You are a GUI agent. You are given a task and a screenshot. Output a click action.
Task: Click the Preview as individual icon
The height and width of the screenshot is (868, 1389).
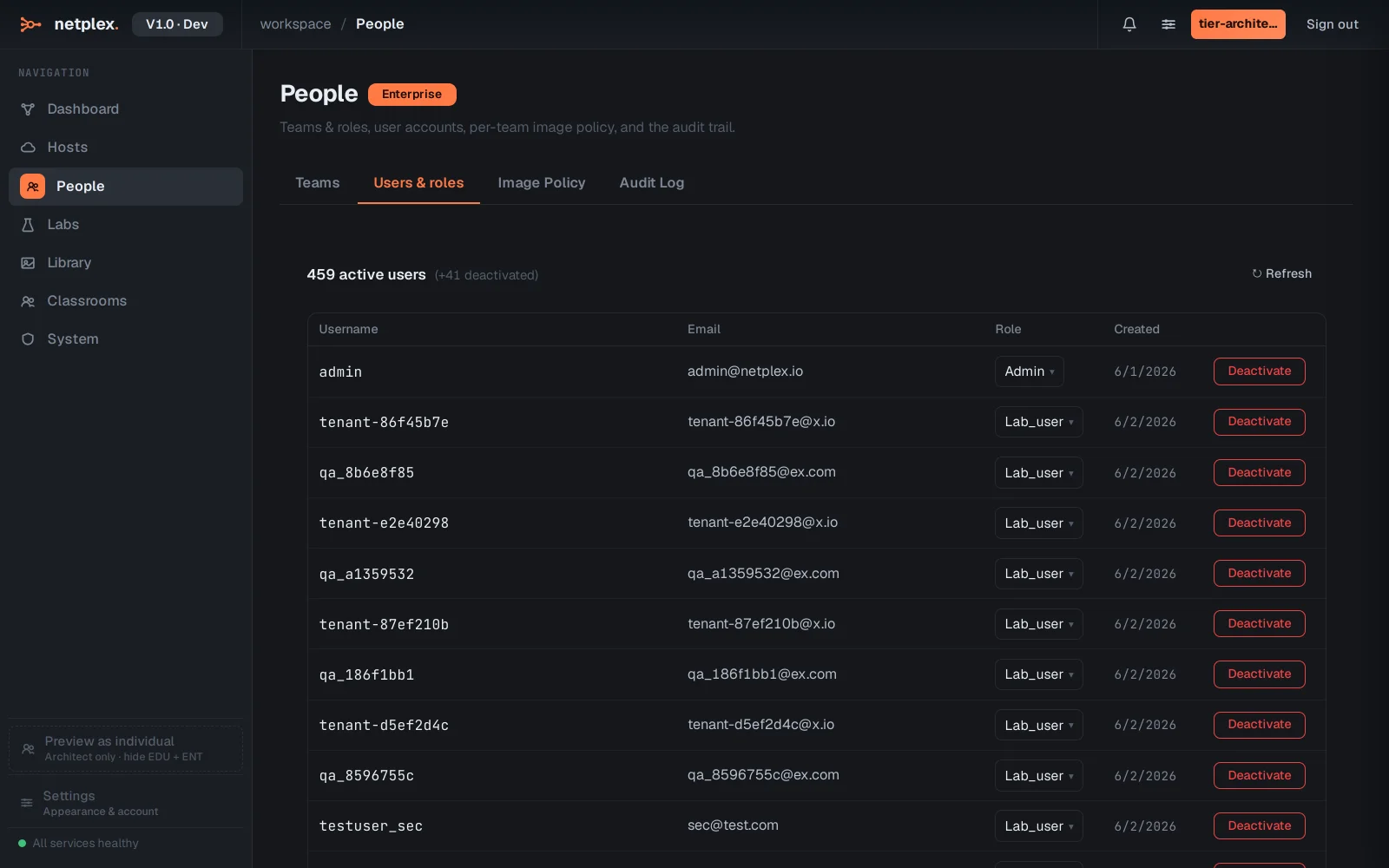(x=29, y=748)
